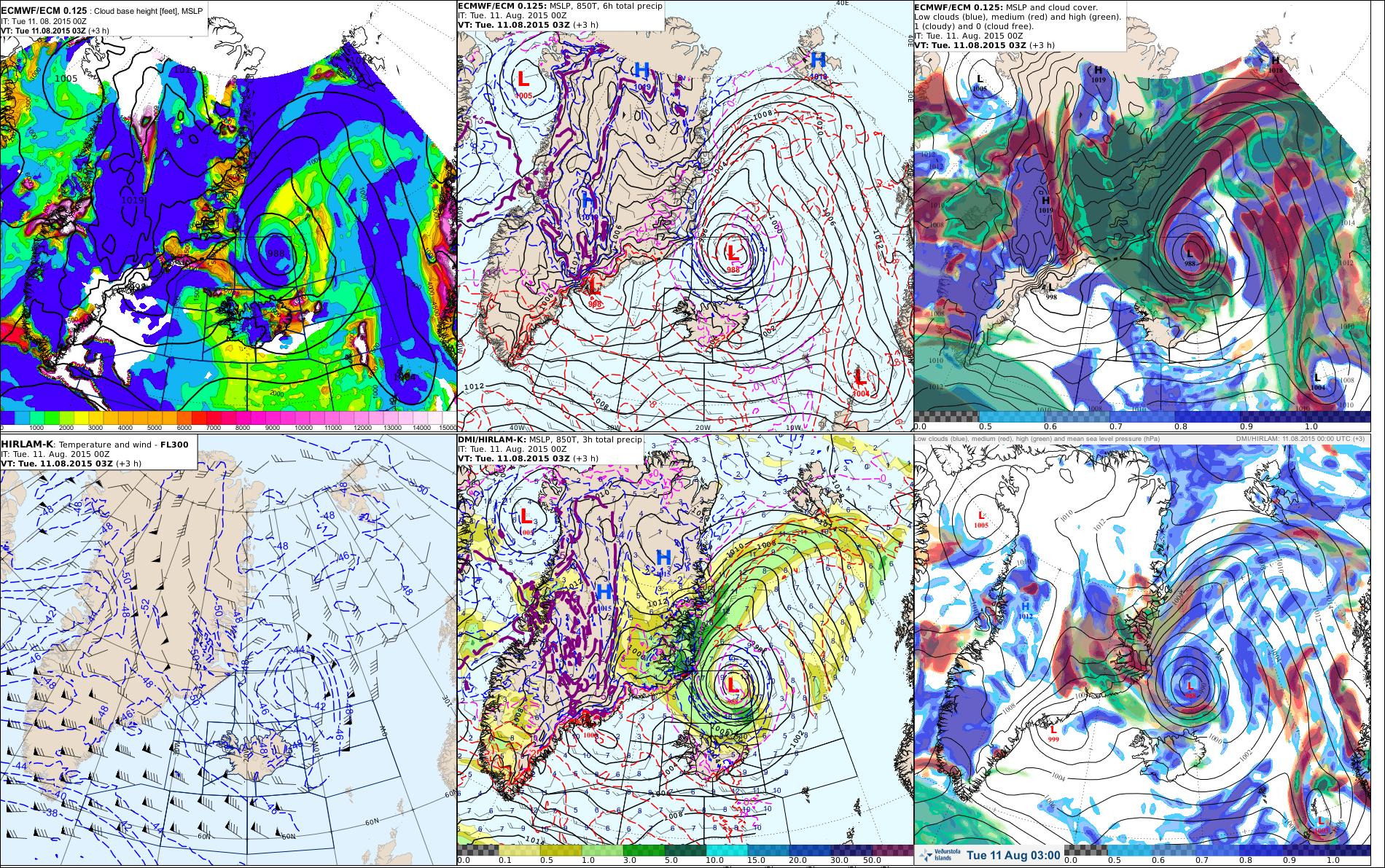Click the 988 pressure label on cloud base map
This screenshot has width=1385, height=868.
[x=278, y=253]
